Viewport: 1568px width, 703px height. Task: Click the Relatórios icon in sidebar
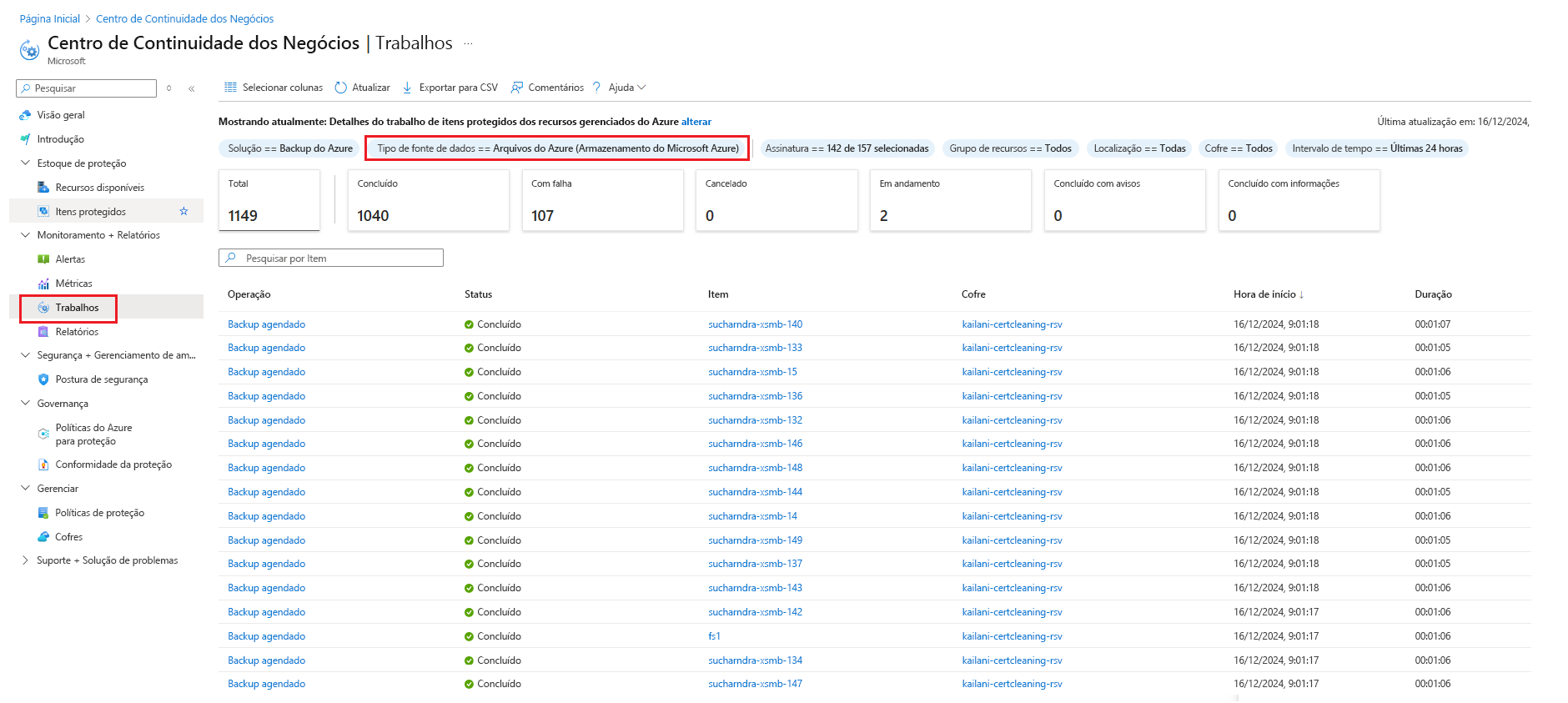click(x=43, y=332)
